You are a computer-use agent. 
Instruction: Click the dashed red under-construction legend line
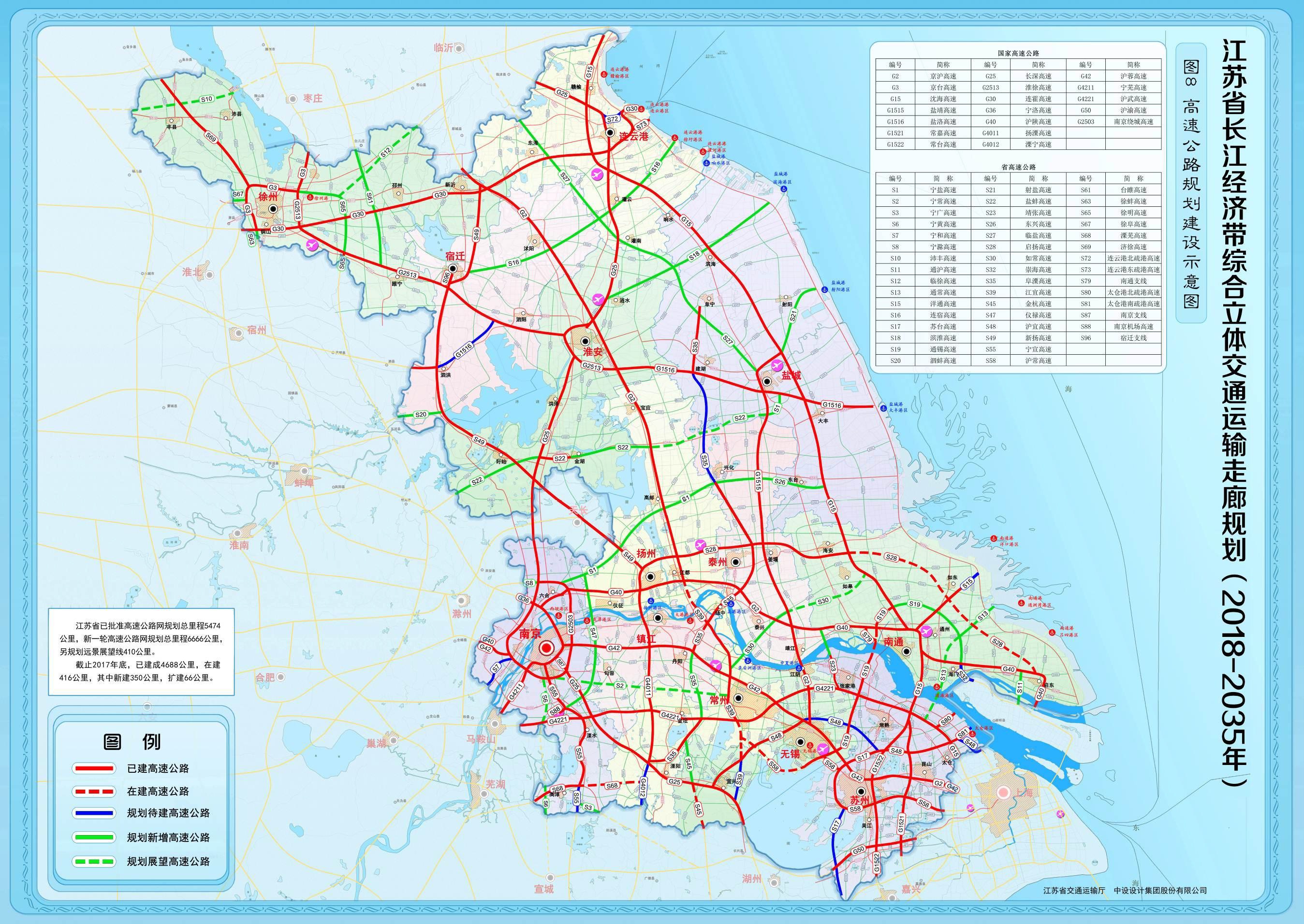[94, 792]
